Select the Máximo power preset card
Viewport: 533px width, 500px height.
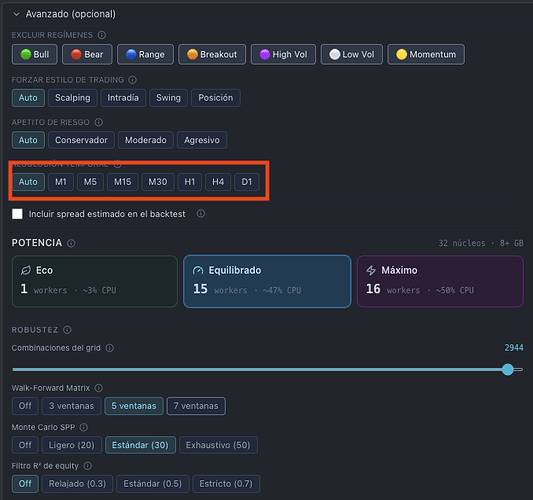[x=440, y=281]
